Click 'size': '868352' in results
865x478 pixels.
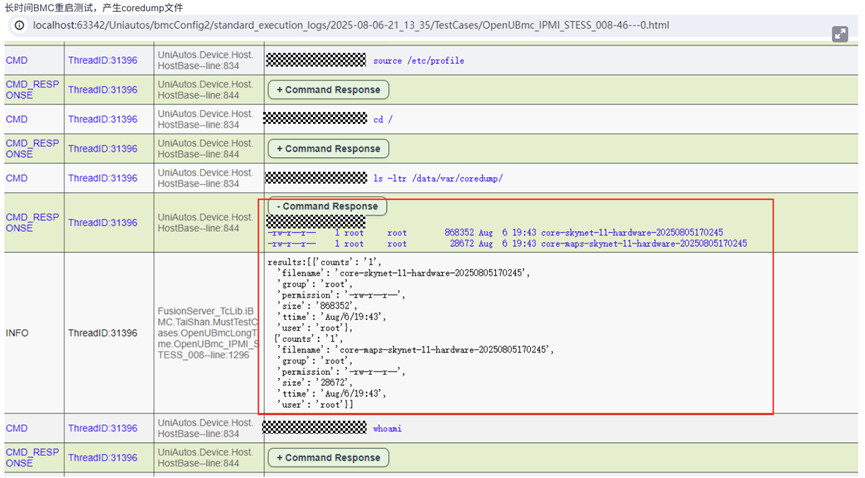(x=317, y=306)
